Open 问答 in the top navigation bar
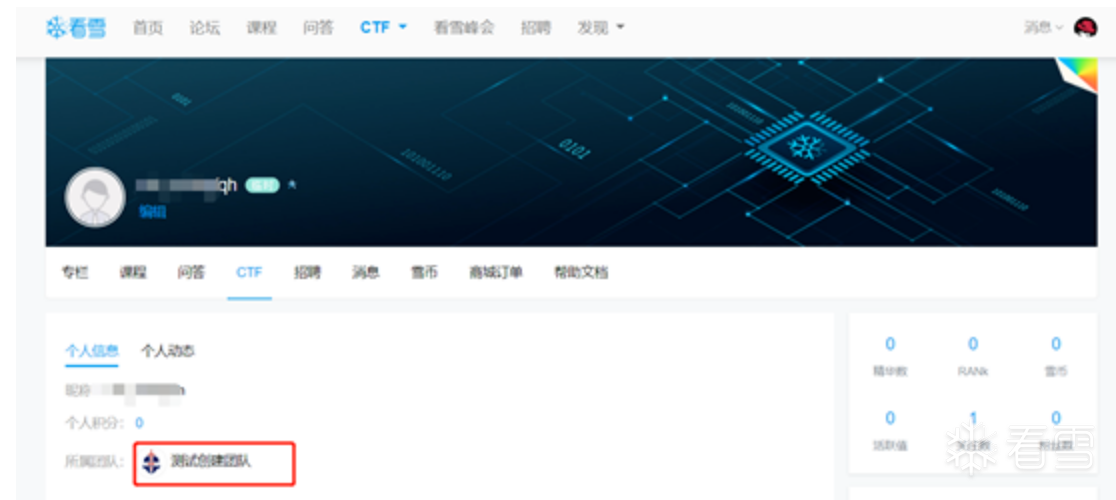The image size is (1116, 500). pyautogui.click(x=318, y=28)
